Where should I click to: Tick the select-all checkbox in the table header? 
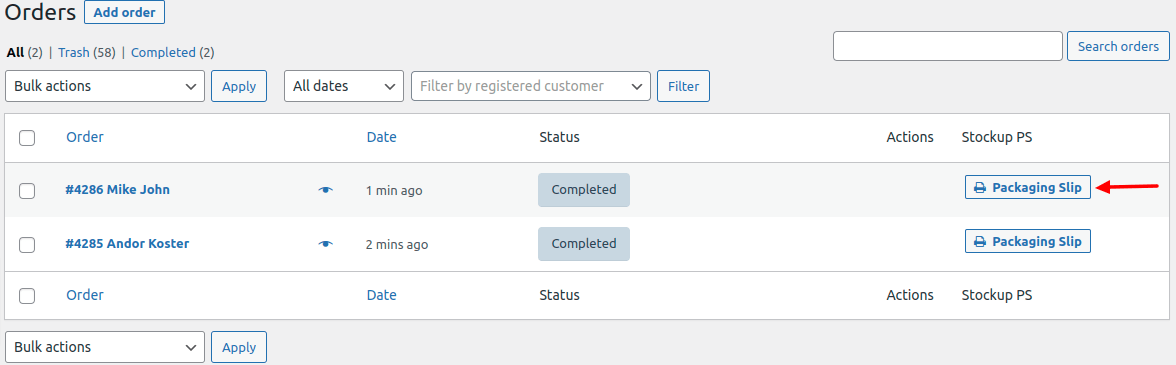tap(27, 138)
